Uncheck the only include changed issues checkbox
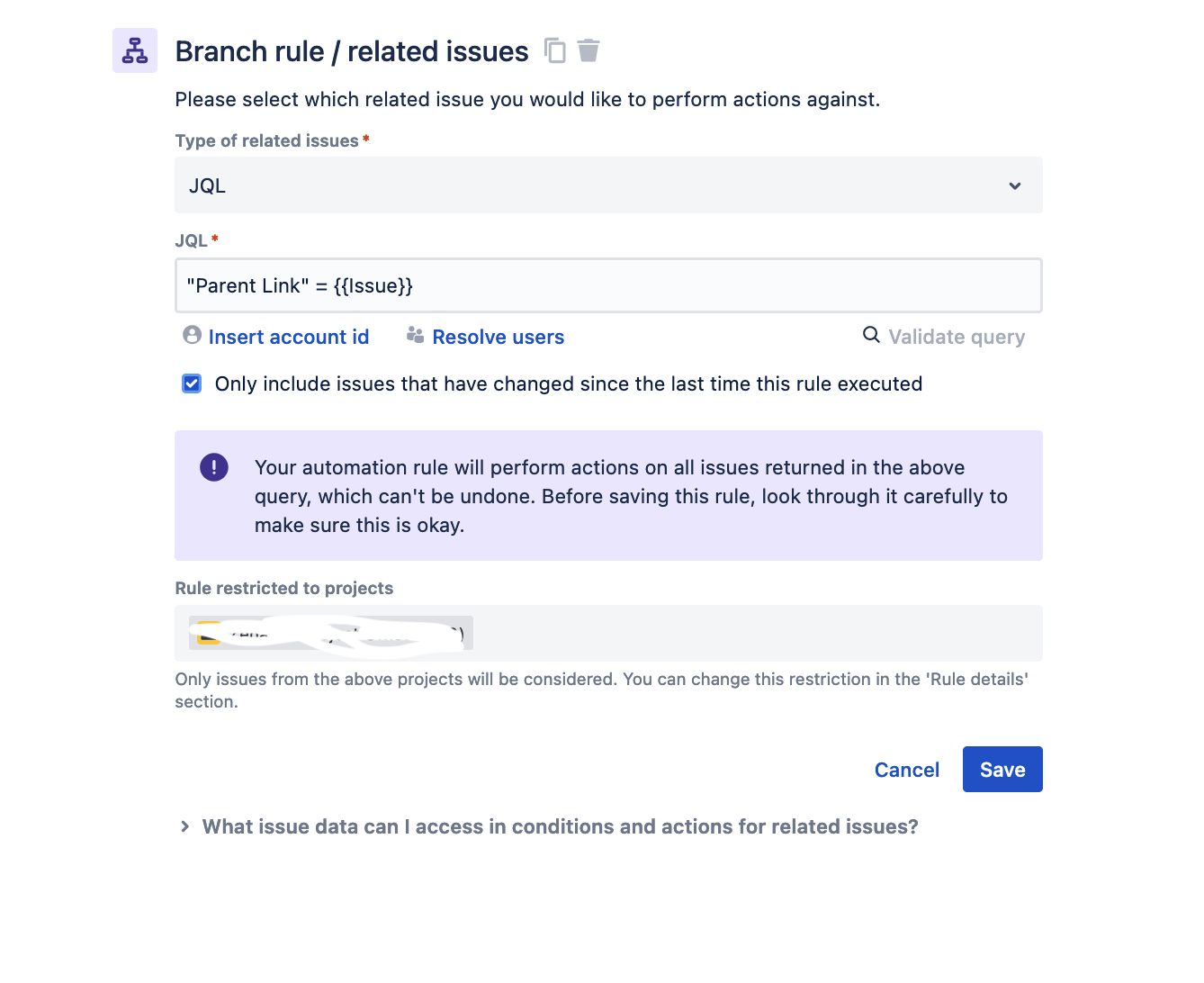The width and height of the screenshot is (1204, 983). pos(192,384)
